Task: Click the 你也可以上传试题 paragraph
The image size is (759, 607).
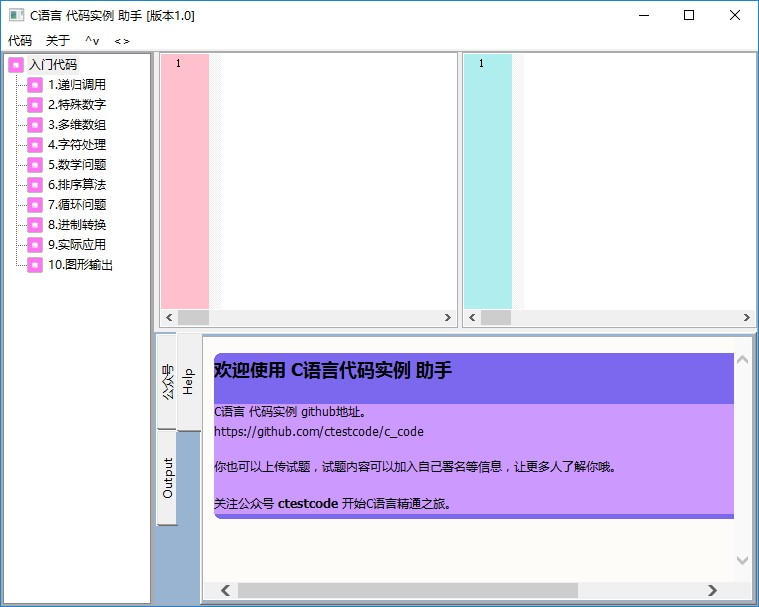Action: click(415, 467)
